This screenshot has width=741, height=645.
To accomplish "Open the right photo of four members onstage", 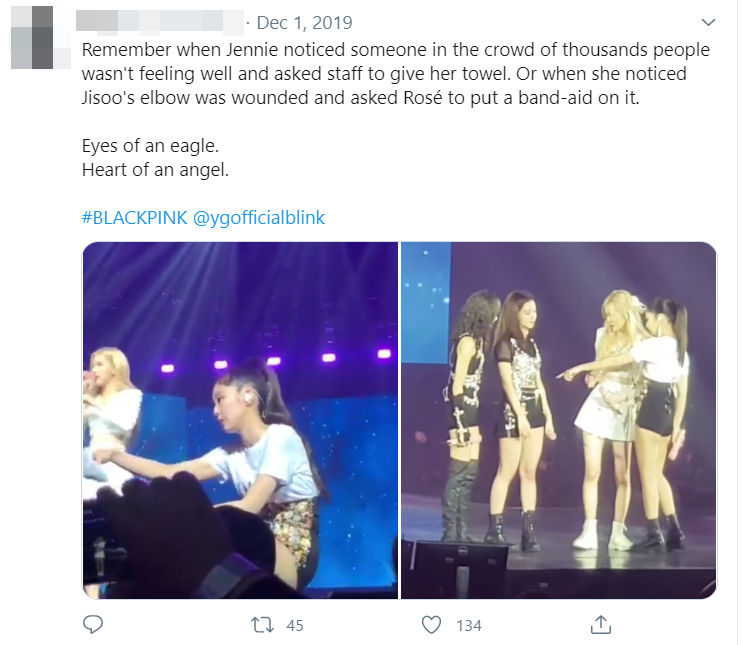I will (558, 420).
